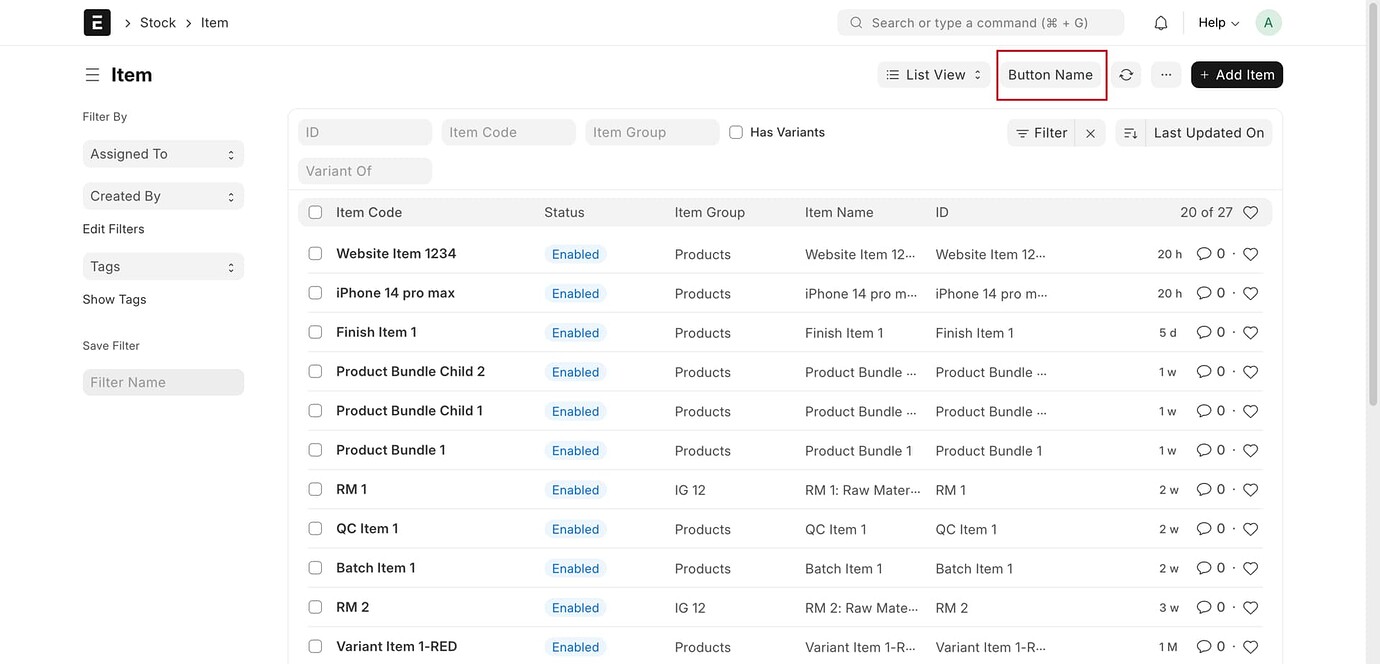Expand the Assigned To filter dropdown

pyautogui.click(x=163, y=153)
